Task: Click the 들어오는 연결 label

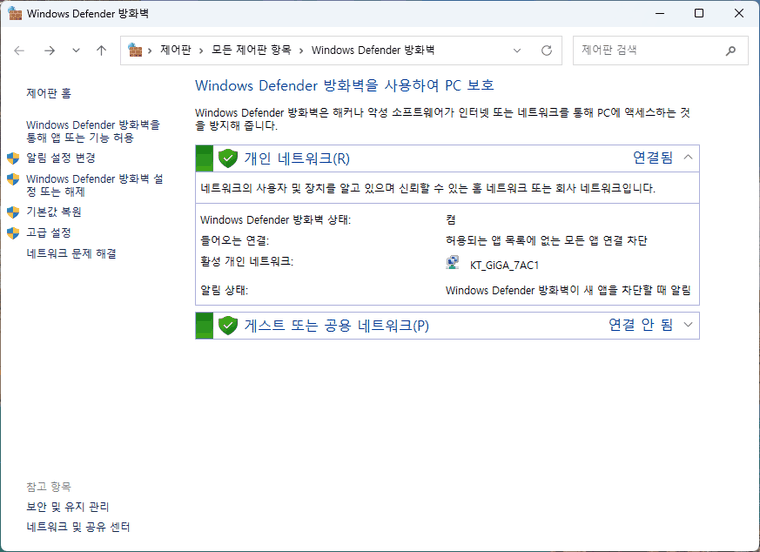Action: 235,241
